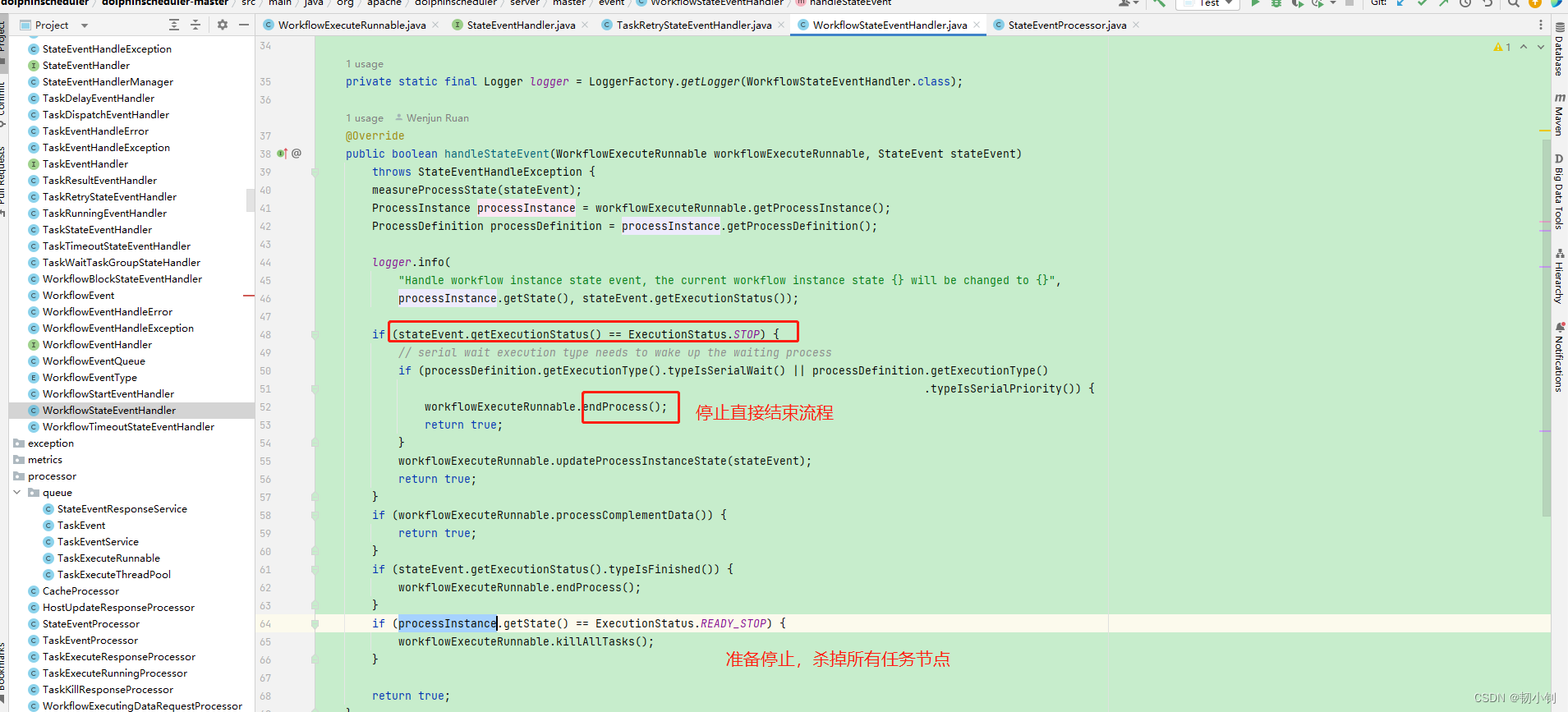Click '1 usage' hint above logger field
The image size is (1568, 712).
[x=365, y=64]
